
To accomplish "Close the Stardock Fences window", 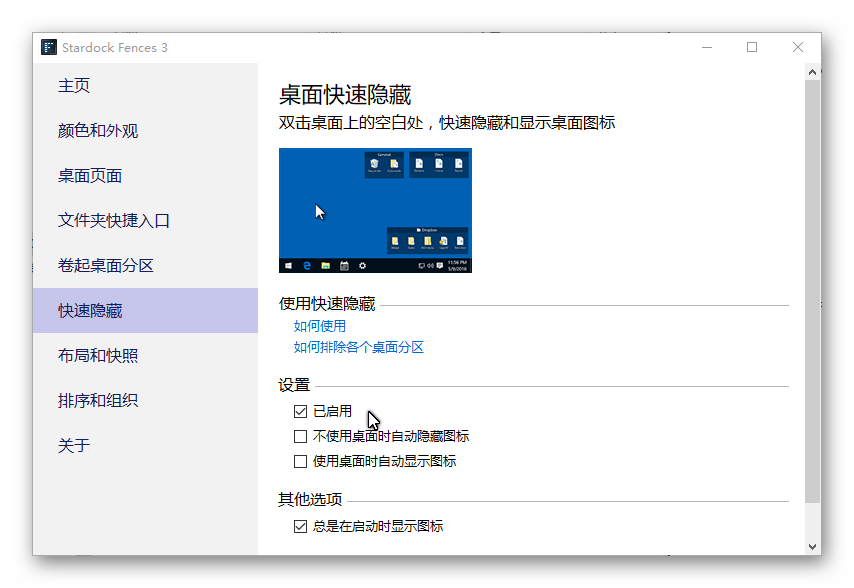I will tap(798, 47).
